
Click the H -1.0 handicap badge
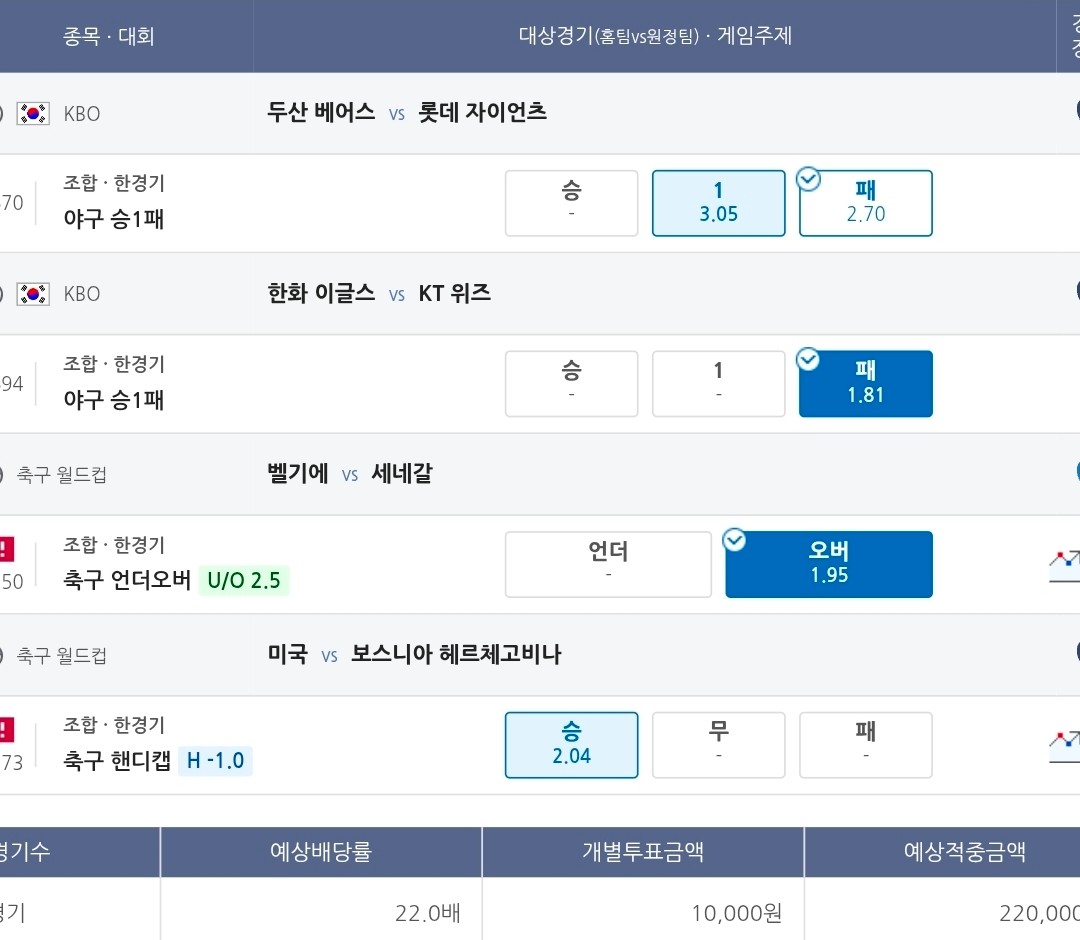[216, 760]
